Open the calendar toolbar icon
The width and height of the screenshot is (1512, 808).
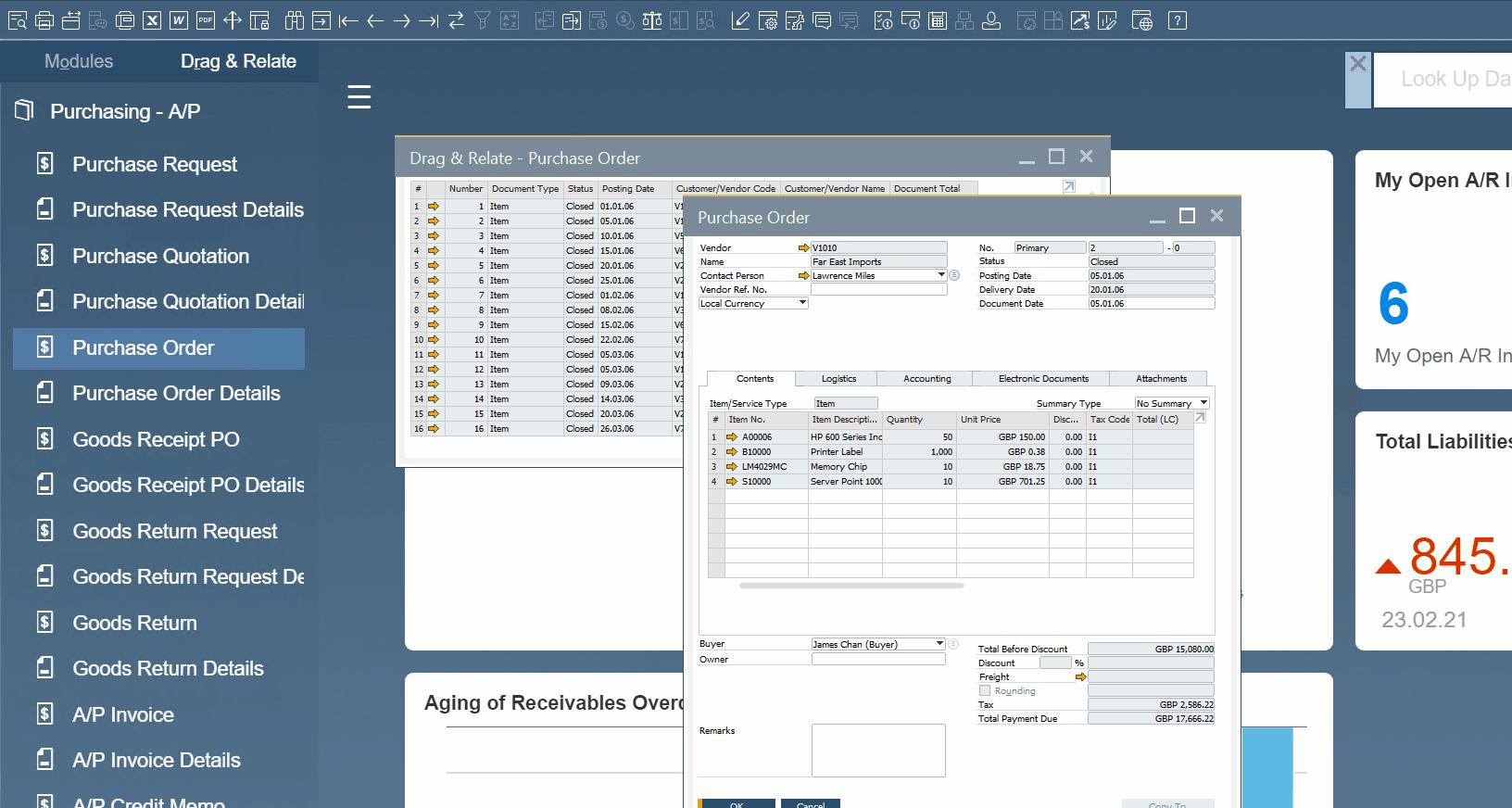click(938, 20)
